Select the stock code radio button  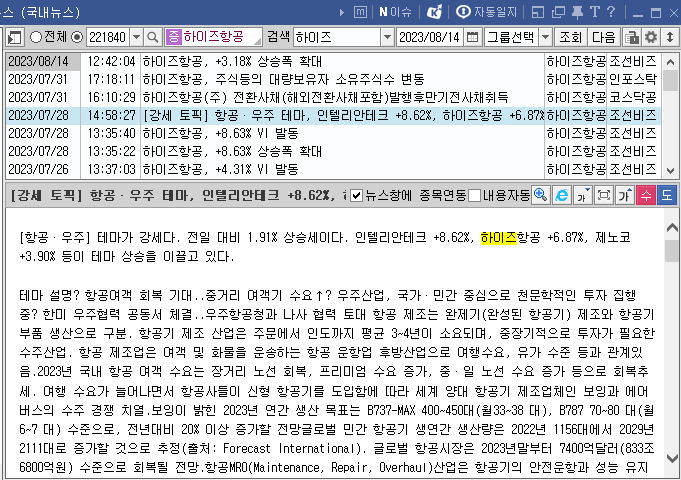tap(77, 37)
